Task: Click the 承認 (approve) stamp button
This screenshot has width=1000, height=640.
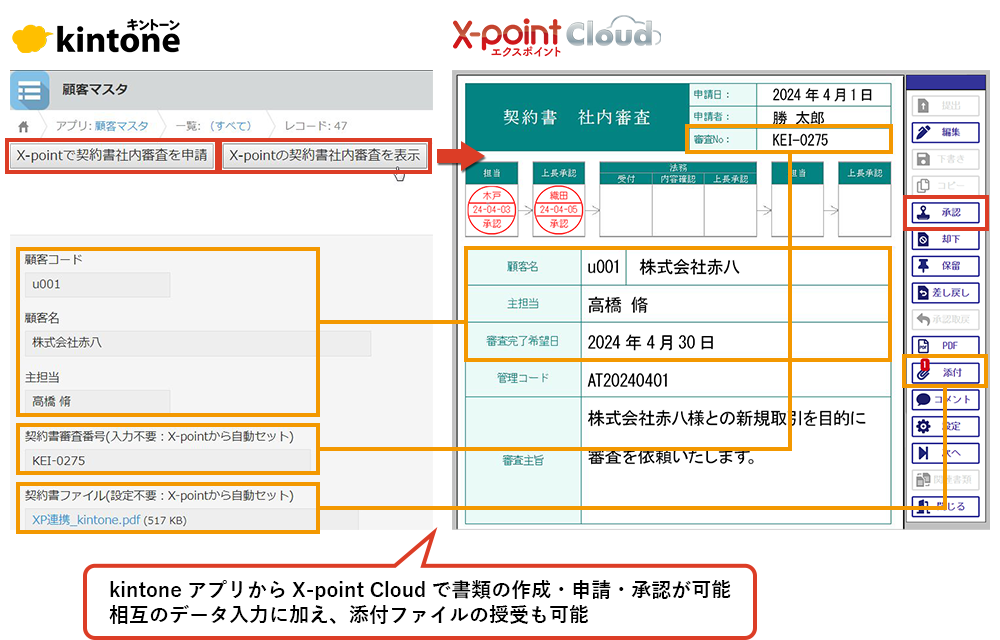Action: [x=945, y=213]
